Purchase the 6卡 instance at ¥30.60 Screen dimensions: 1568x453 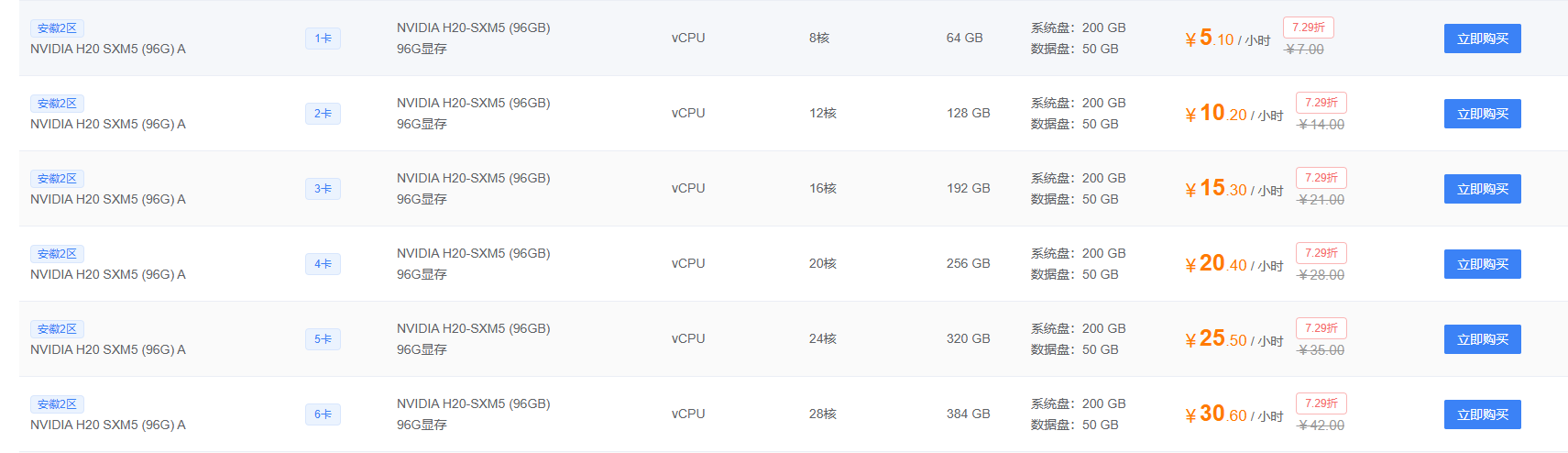pyautogui.click(x=1482, y=414)
